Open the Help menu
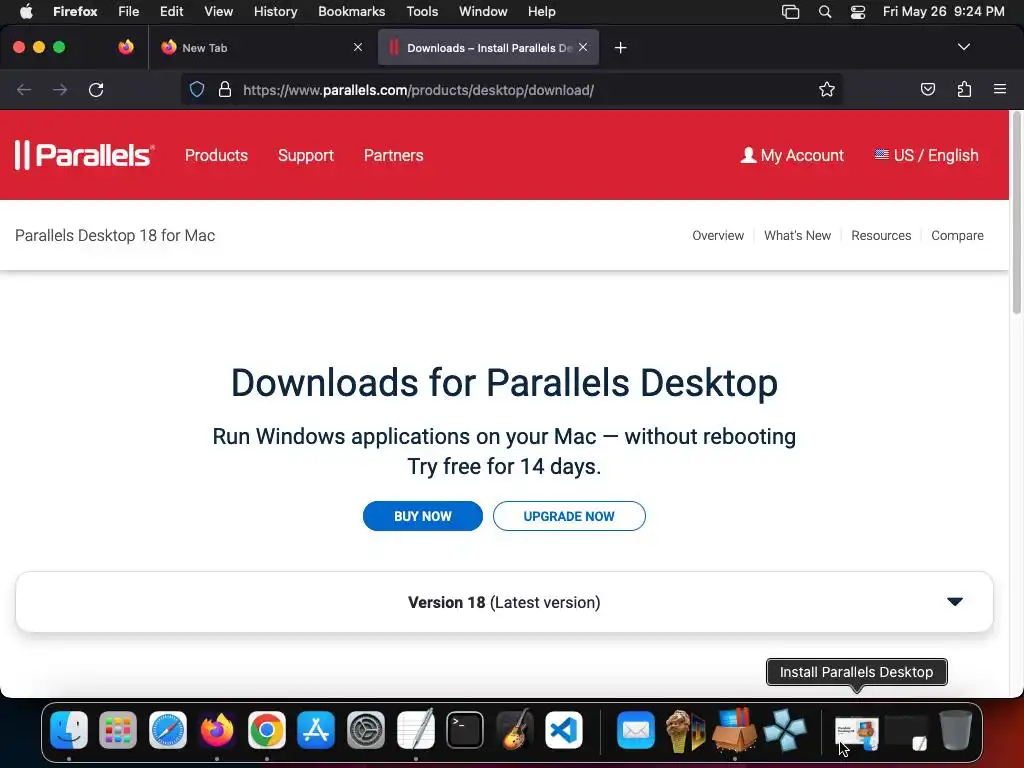Screen dimensions: 1024x768 (x=541, y=11)
